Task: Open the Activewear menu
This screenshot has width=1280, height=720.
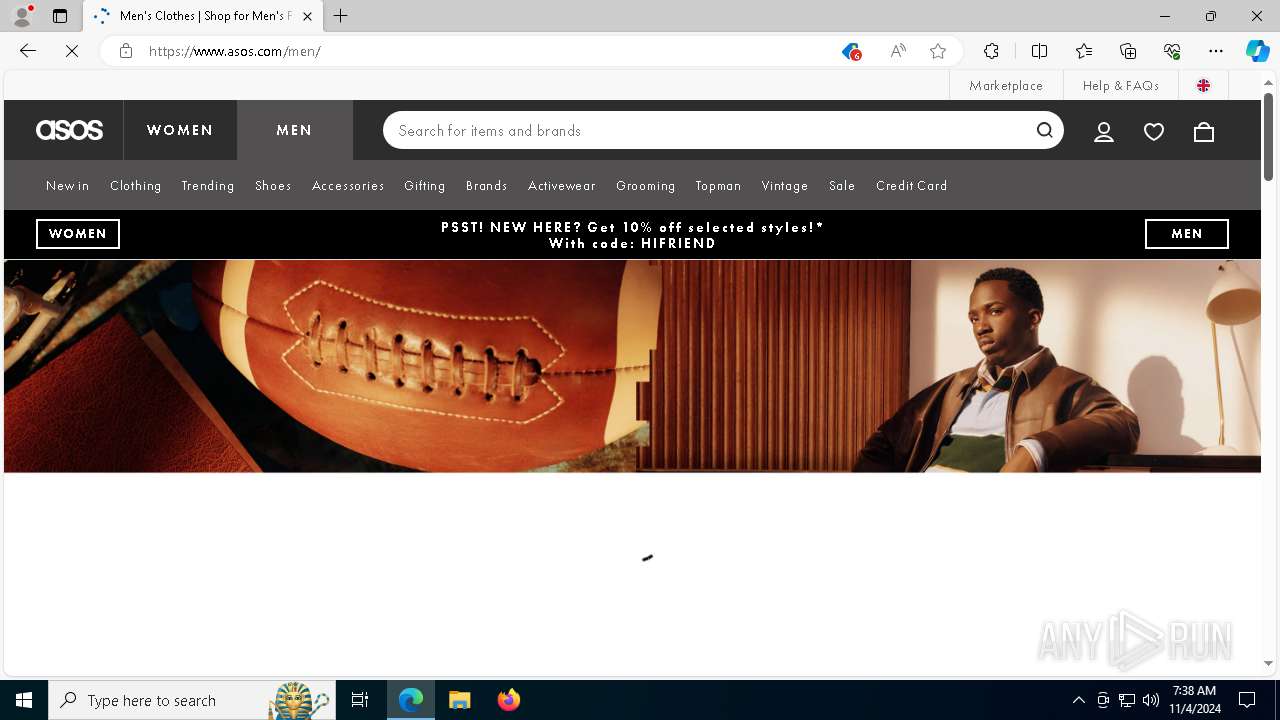Action: pos(562,186)
